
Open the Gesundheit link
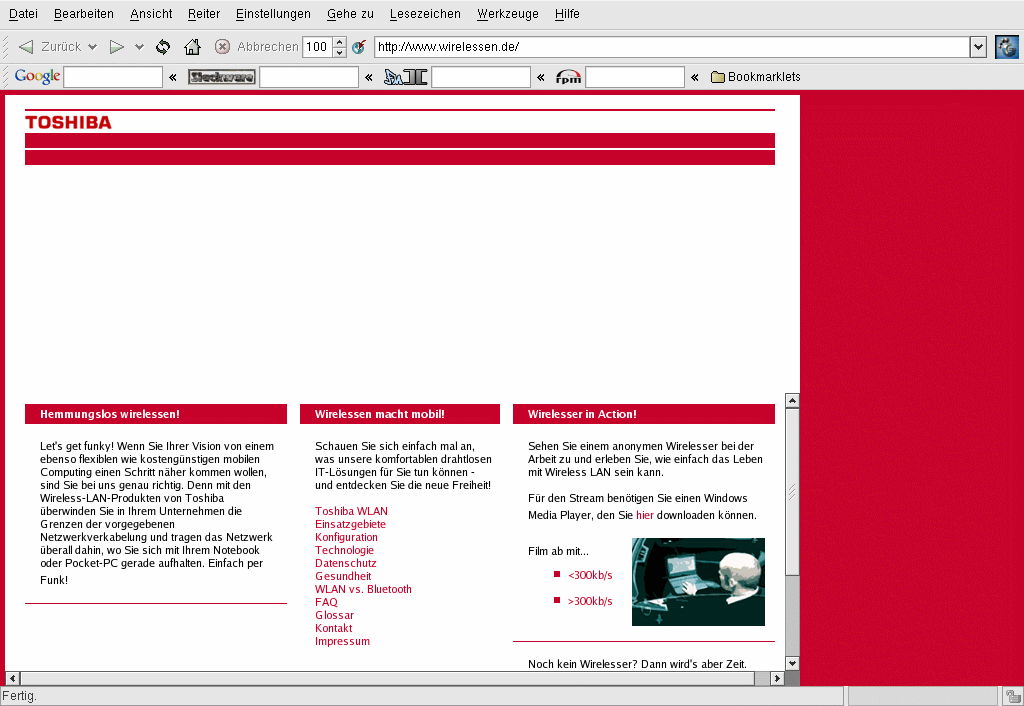point(343,577)
